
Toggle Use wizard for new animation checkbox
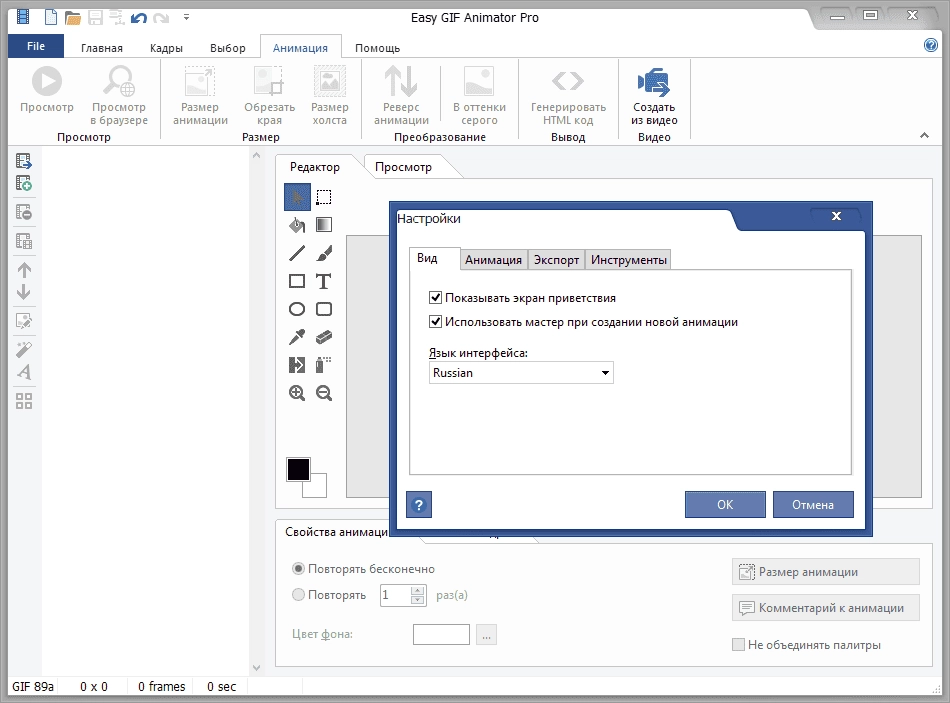pos(435,322)
